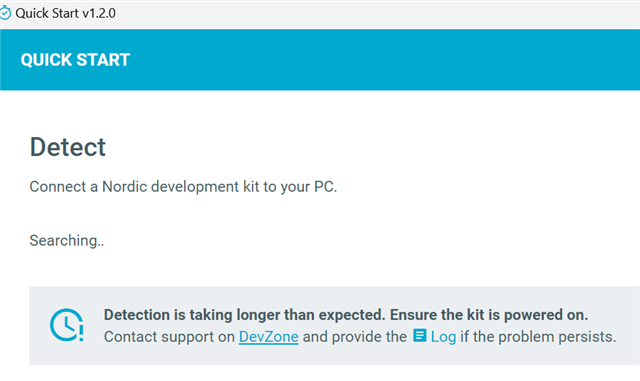The image size is (640, 381).
Task: Click the Ensure the kit is powered on text
Action: (489, 315)
